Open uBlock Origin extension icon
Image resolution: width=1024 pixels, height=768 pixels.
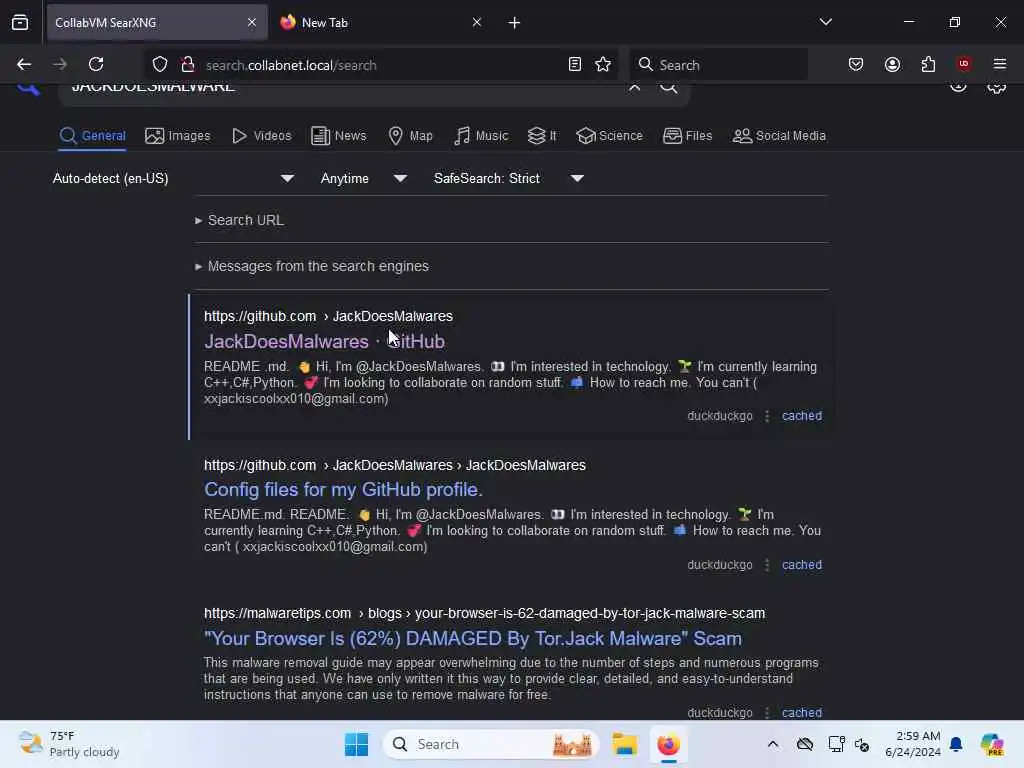coord(963,64)
